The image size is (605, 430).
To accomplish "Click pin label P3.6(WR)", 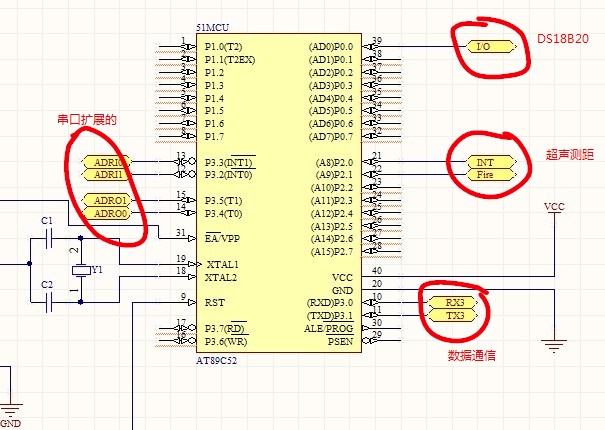I will click(x=226, y=342).
